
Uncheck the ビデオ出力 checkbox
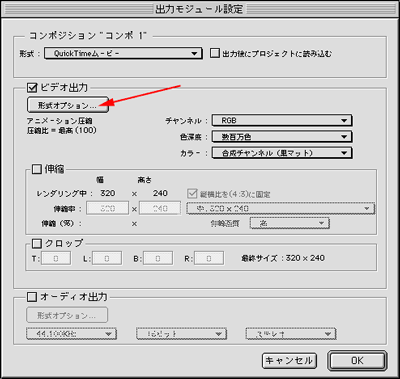pyautogui.click(x=32, y=88)
